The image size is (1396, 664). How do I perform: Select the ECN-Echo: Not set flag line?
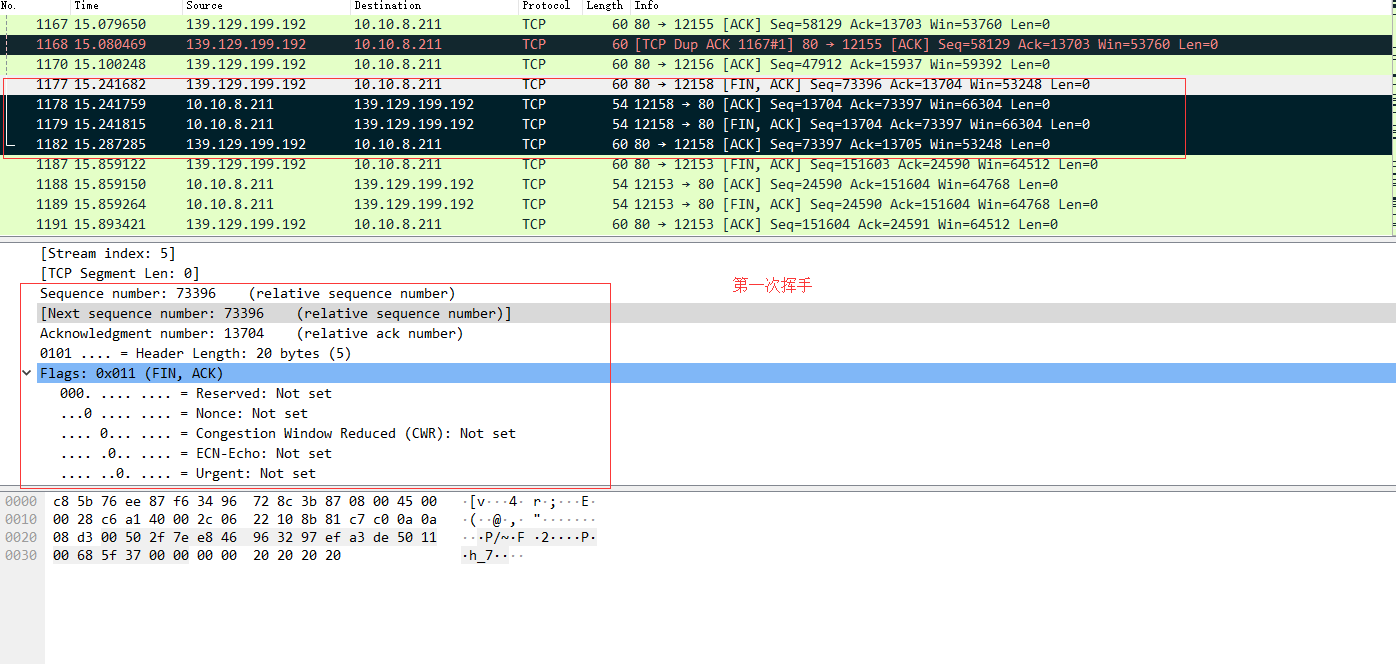(195, 453)
